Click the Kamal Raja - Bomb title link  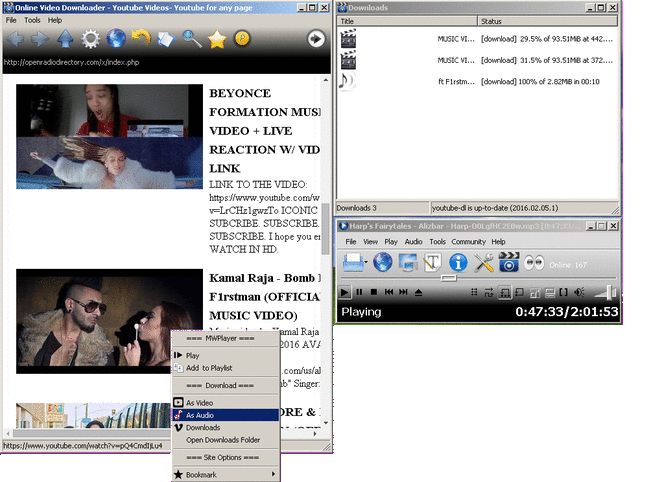click(265, 296)
